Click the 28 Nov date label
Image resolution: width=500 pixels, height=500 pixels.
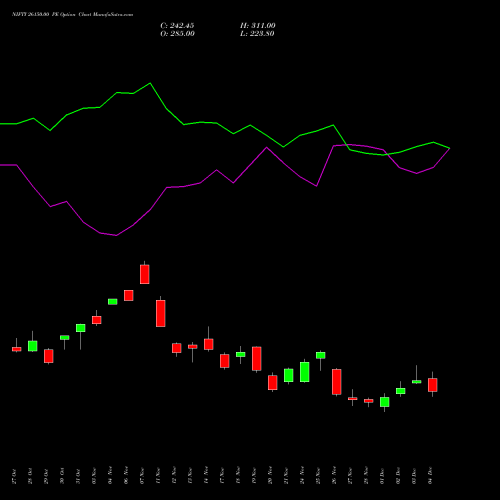click(366, 476)
